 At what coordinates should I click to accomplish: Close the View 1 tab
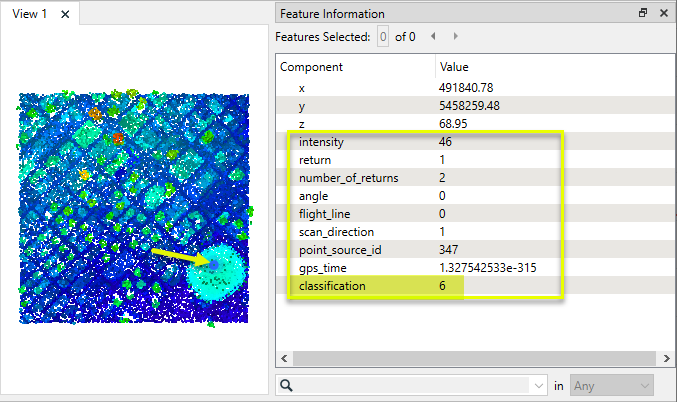coord(65,14)
